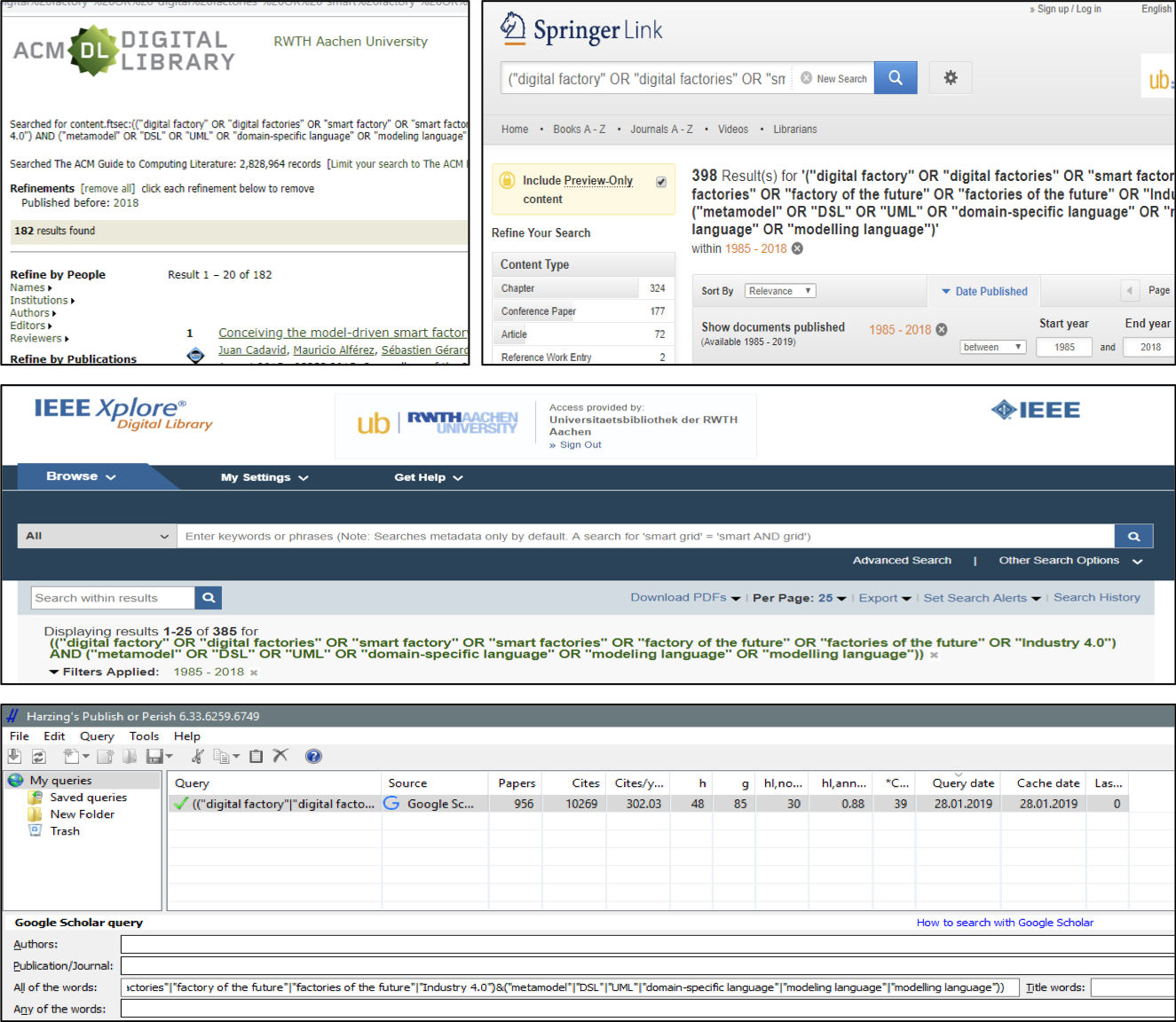Click the IEEE Xplore Digital Library logo
The image size is (1176, 1022).
pos(123,413)
